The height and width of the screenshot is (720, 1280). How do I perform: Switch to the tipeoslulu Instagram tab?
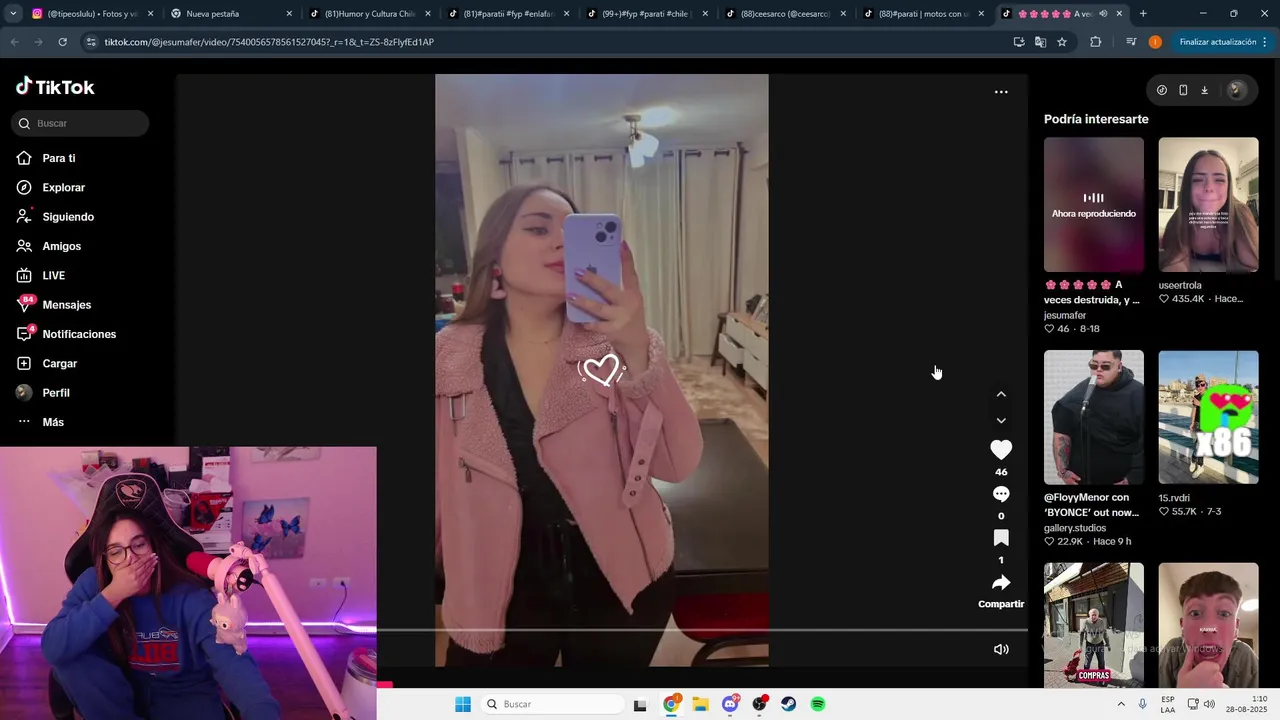[x=92, y=14]
